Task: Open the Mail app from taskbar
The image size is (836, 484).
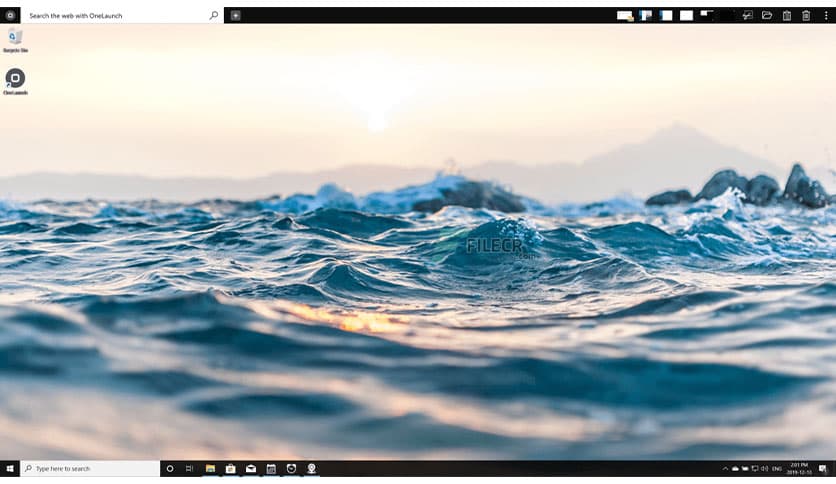Action: pos(251,468)
